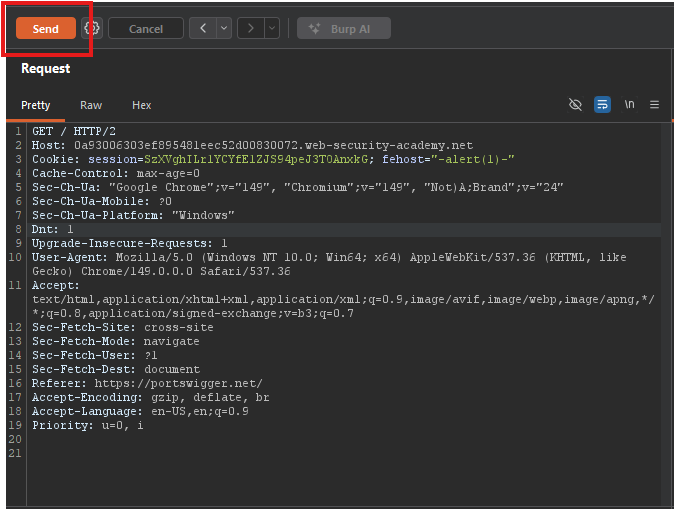This screenshot has width=674, height=509.
Task: Click the session cookie value SzXVghILr1YCYfE1ZJS94peJ3T0AnxkG
Action: click(256, 159)
